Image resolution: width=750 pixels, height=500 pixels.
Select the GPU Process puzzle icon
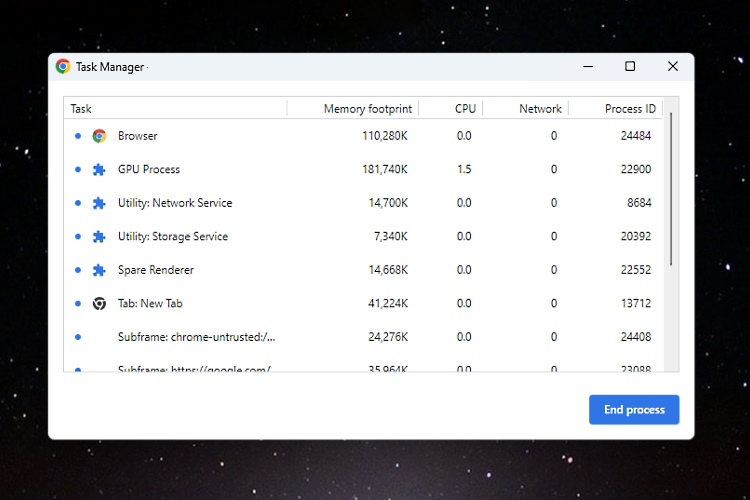pos(99,169)
